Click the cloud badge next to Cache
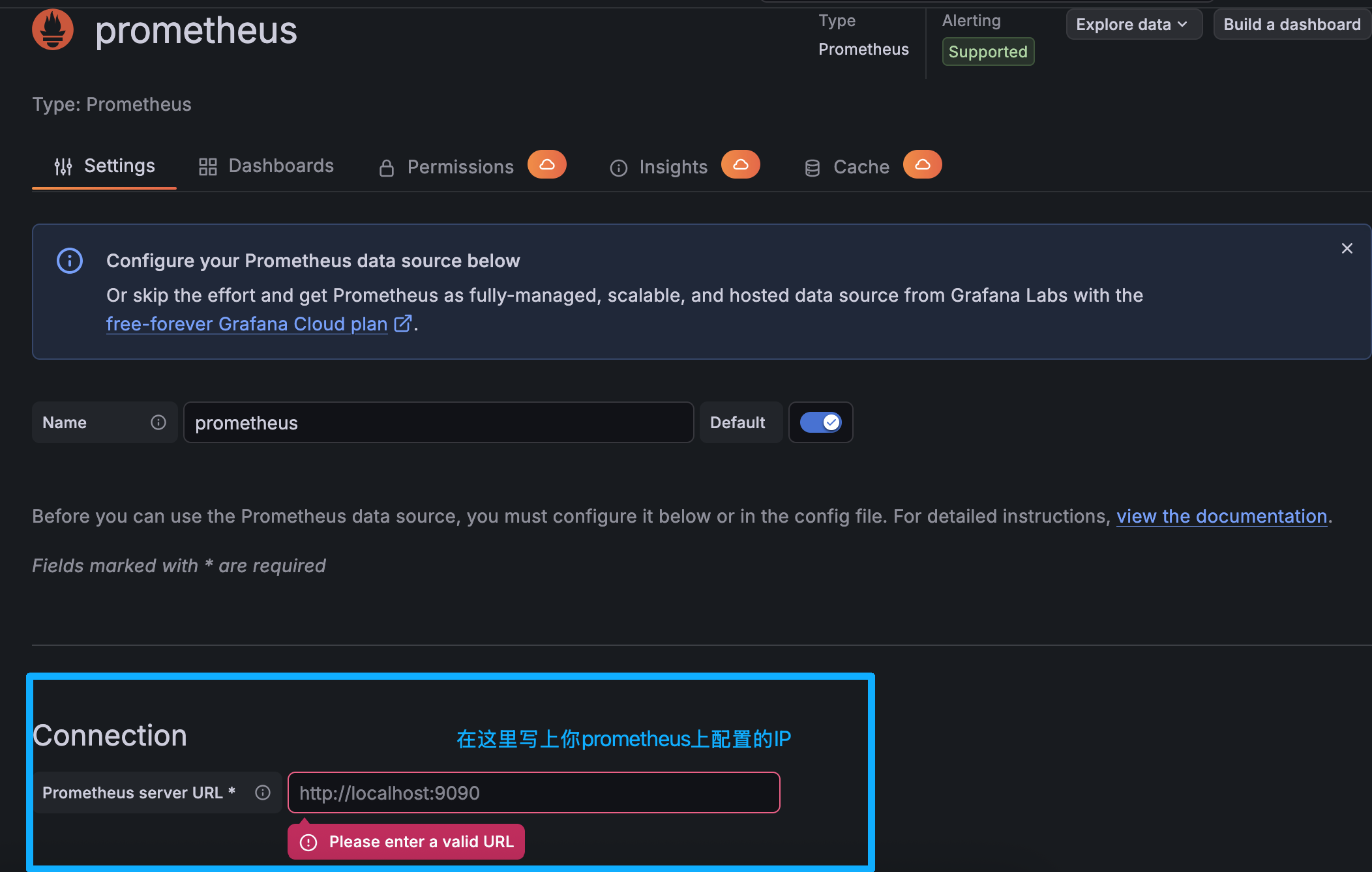Viewport: 1372px width, 872px height. click(x=922, y=165)
